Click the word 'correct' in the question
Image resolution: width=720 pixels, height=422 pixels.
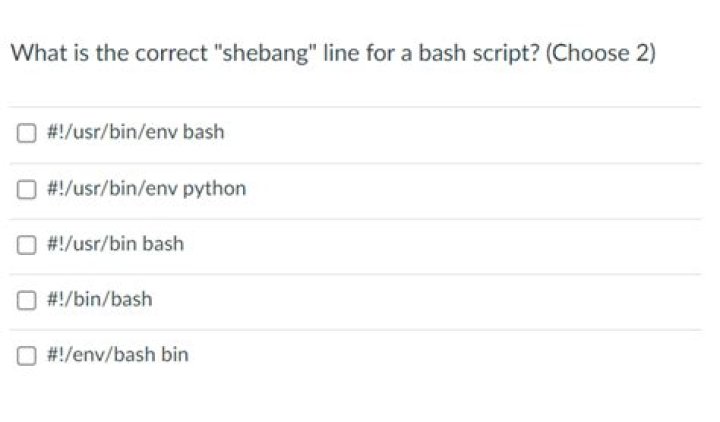click(145, 54)
